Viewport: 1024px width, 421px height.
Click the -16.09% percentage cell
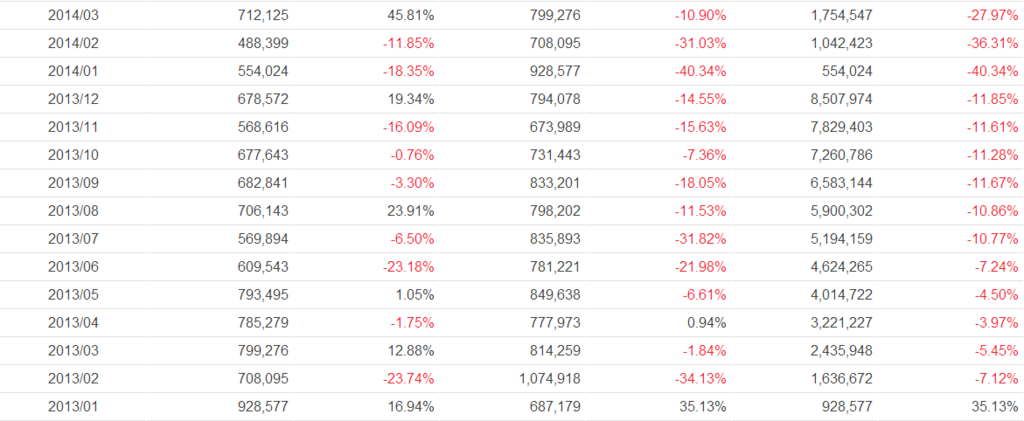(408, 127)
